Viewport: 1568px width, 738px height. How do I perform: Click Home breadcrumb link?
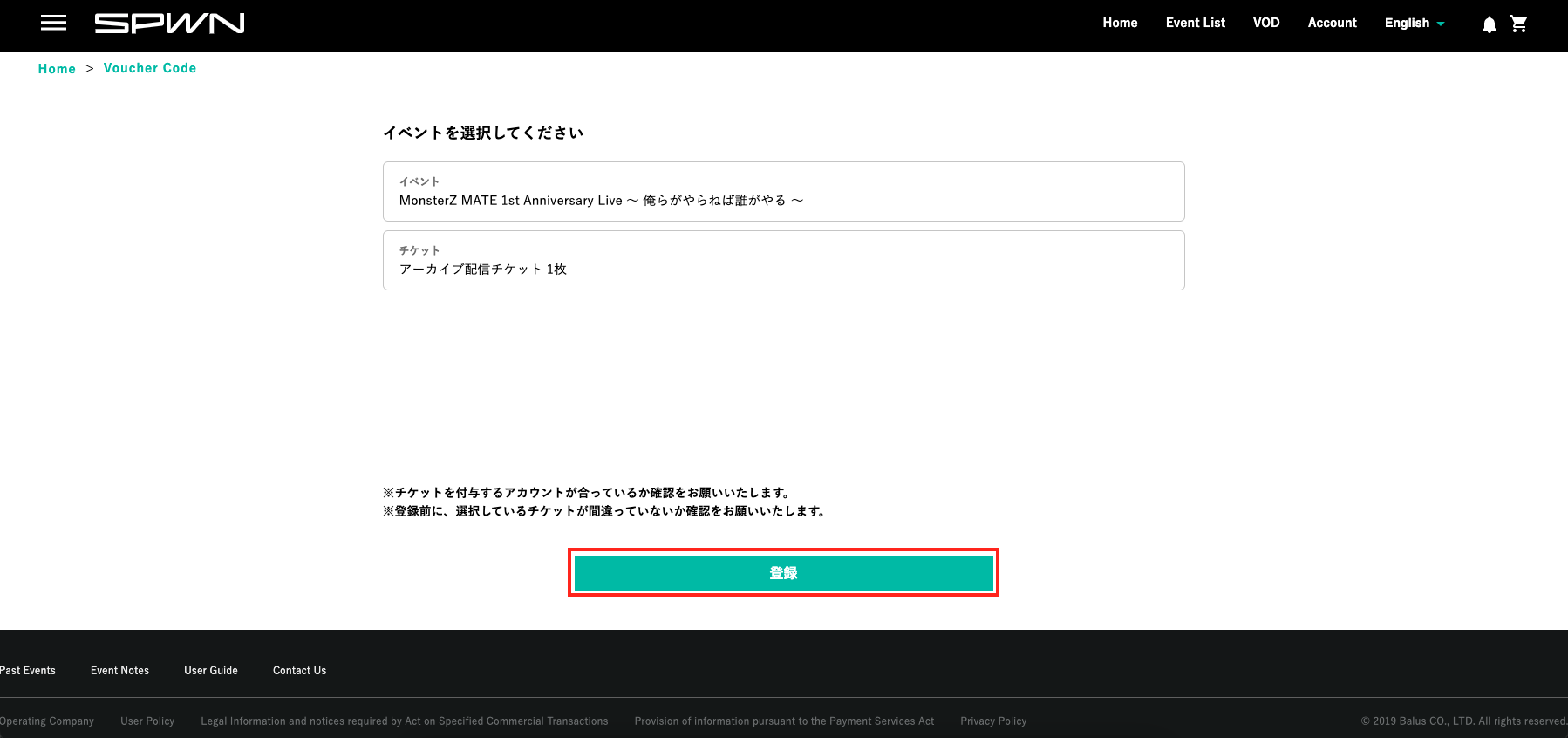[57, 69]
